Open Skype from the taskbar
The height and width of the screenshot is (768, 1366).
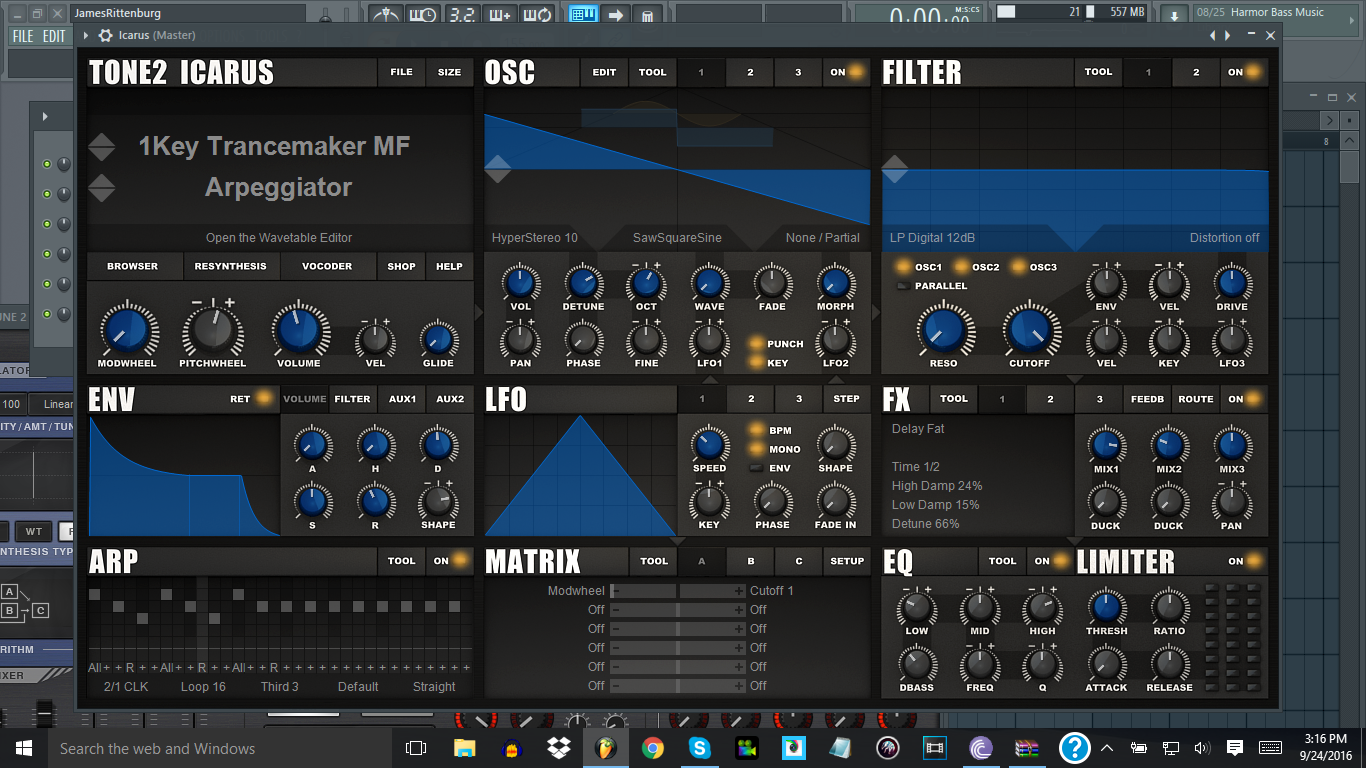699,748
